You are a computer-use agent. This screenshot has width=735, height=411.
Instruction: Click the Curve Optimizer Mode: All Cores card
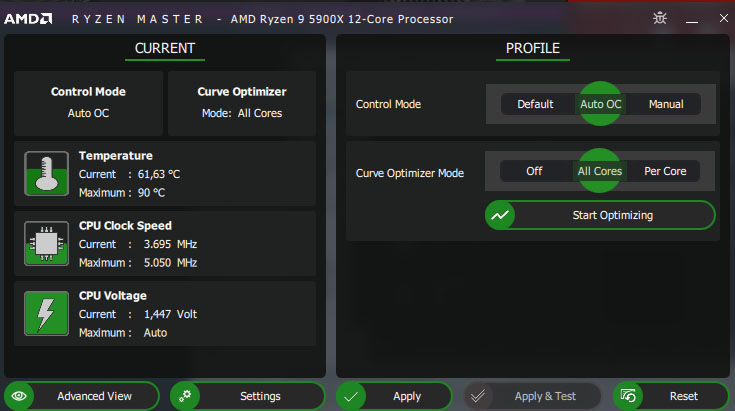(x=242, y=104)
